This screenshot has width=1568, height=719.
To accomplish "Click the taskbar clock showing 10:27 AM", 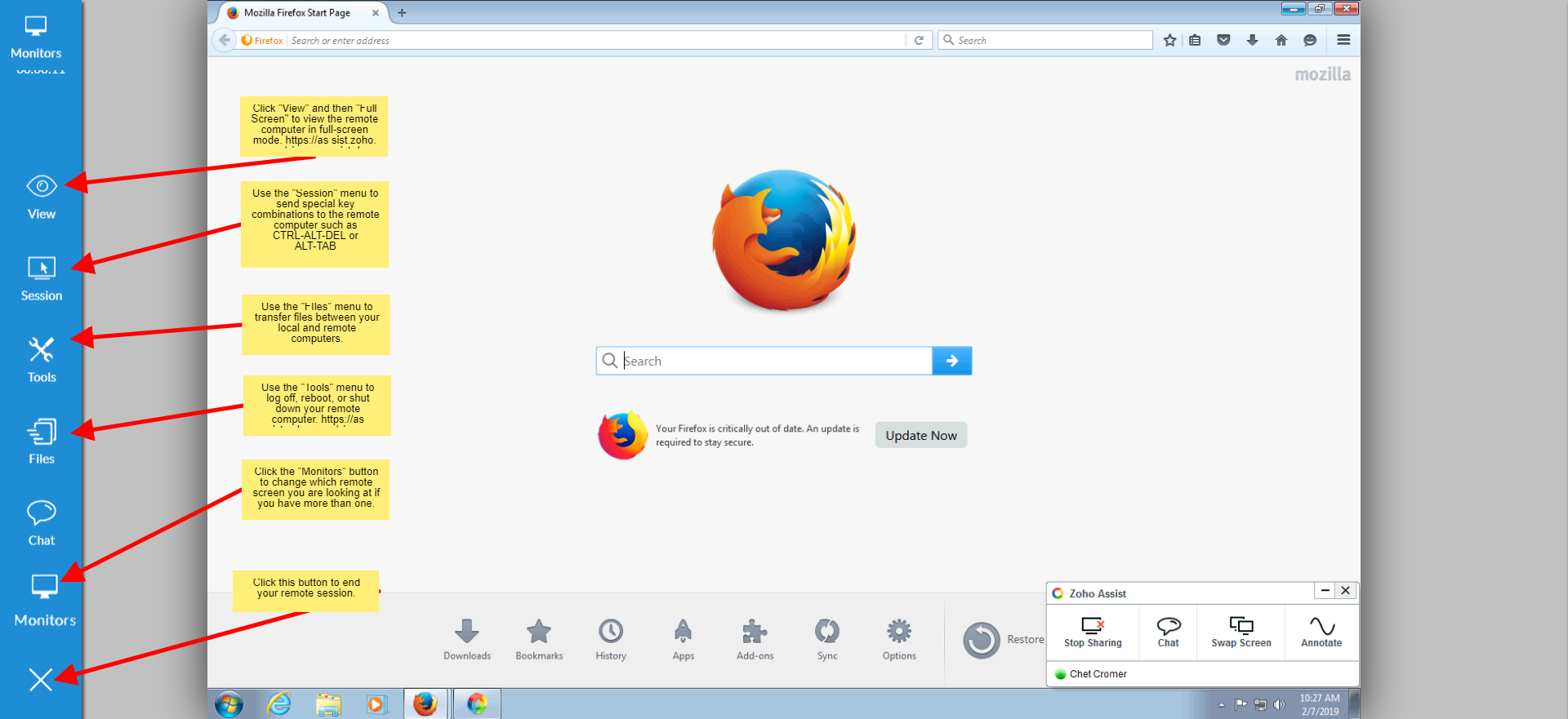I will [x=1320, y=704].
